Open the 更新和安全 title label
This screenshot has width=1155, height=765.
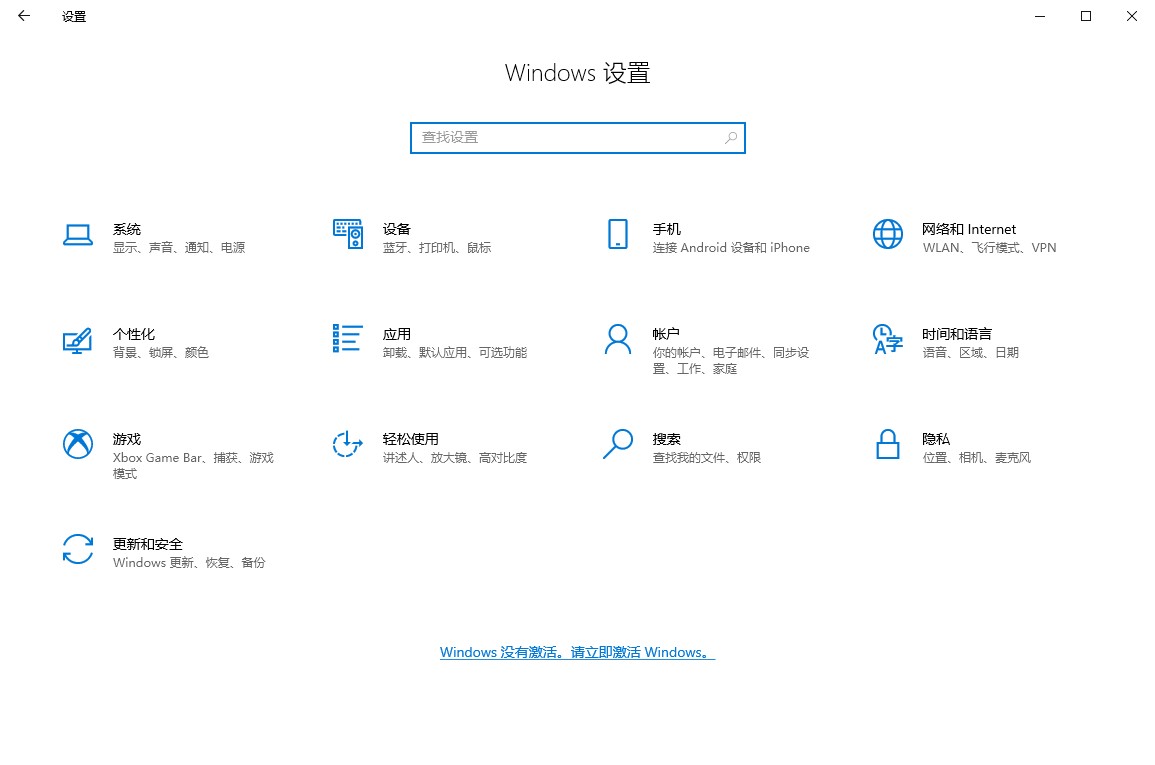click(x=148, y=544)
